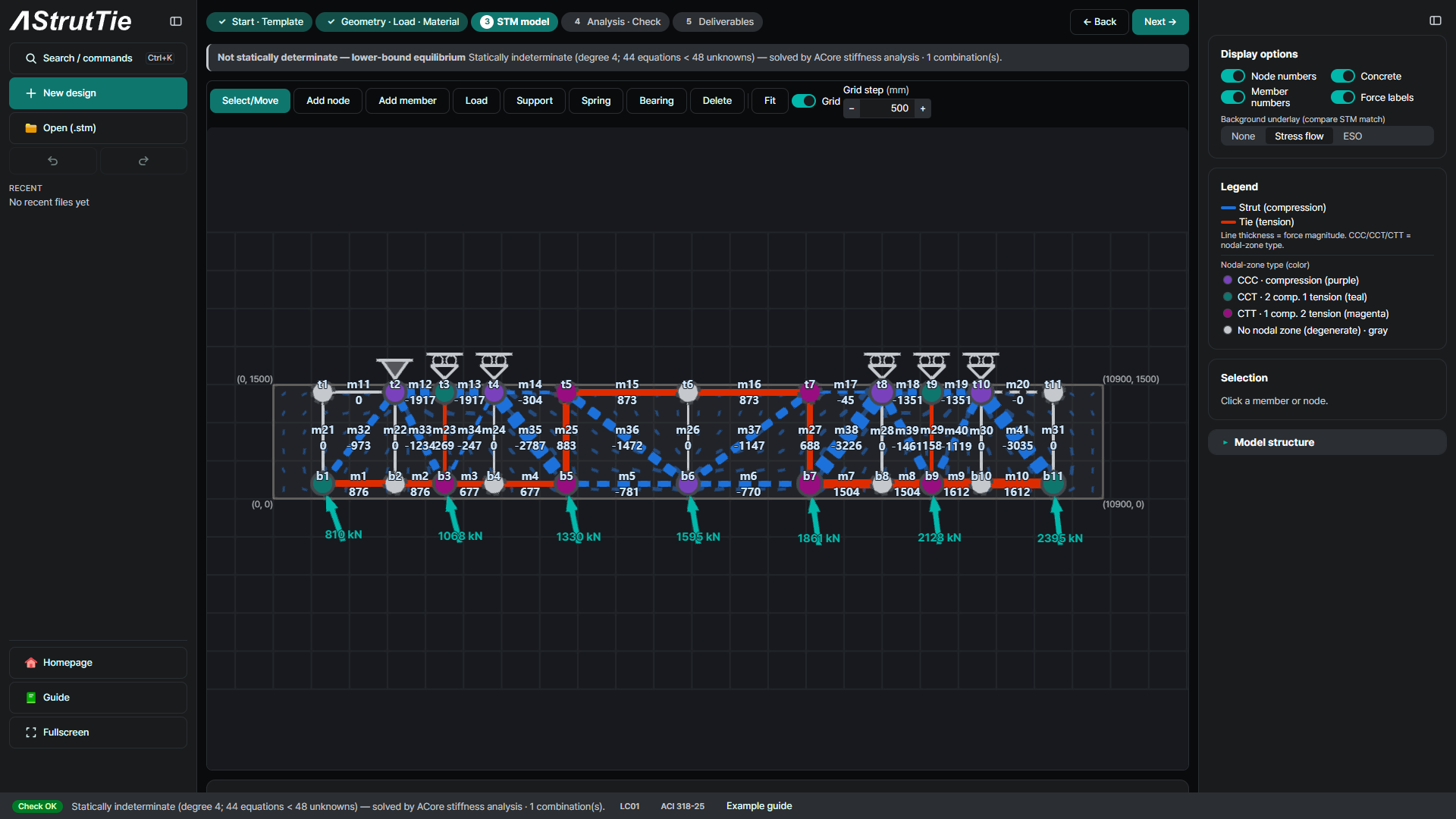Image resolution: width=1456 pixels, height=819 pixels.
Task: Activate Select/Move tool
Action: click(250, 101)
